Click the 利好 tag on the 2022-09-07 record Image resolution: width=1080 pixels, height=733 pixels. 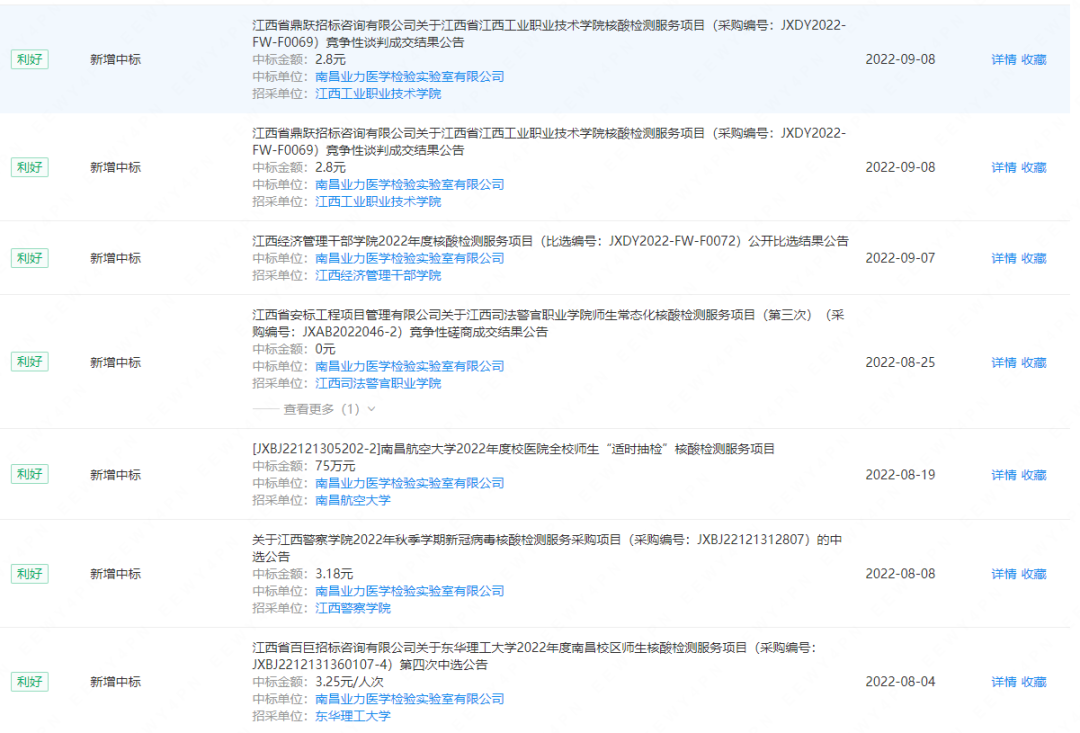30,258
